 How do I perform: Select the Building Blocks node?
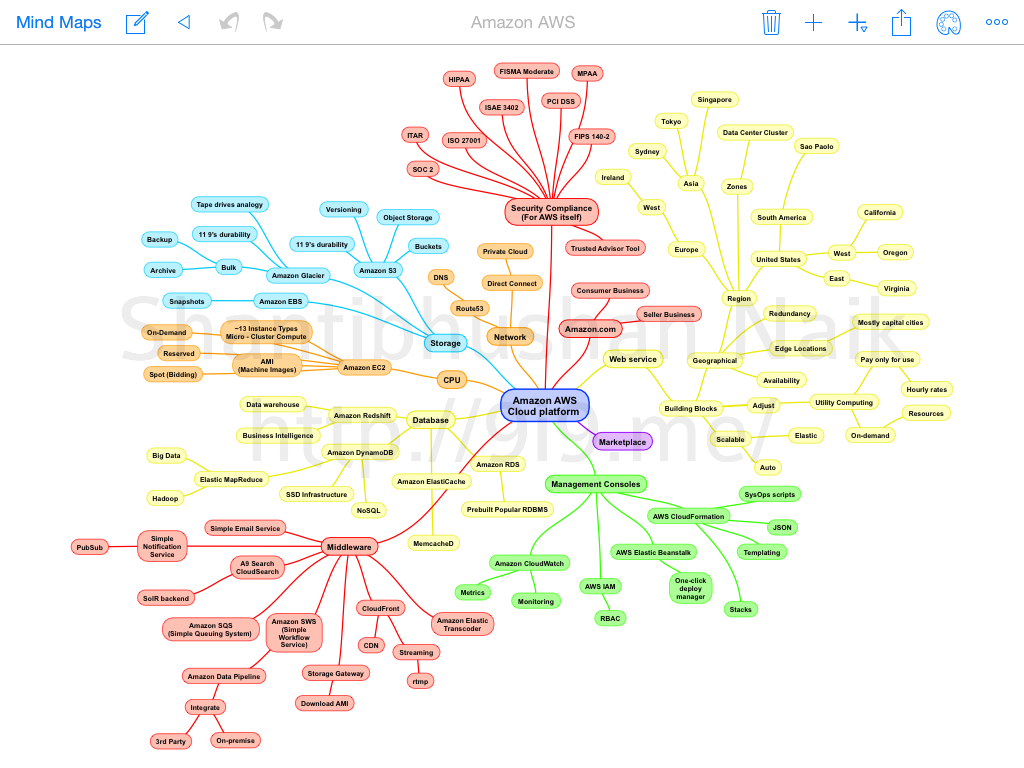[691, 409]
